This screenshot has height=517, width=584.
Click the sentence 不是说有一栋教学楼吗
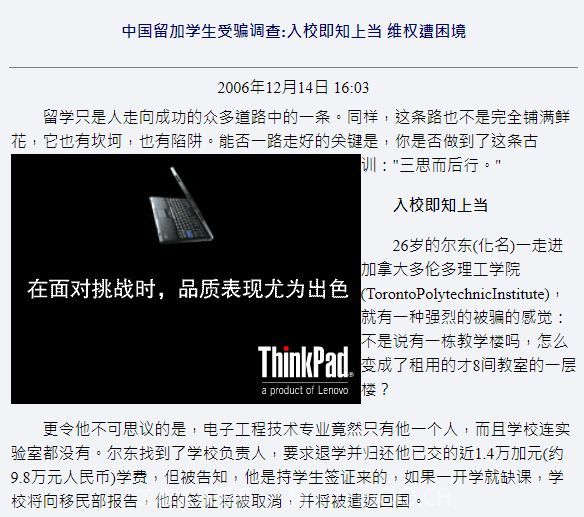tap(441, 341)
